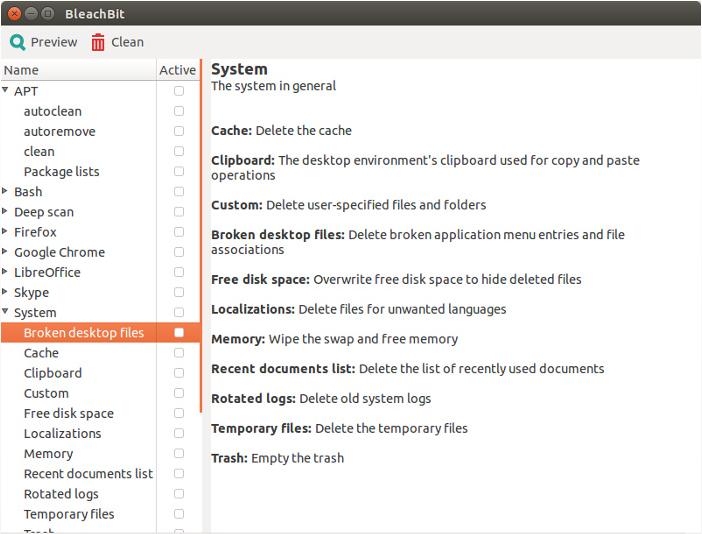This screenshot has width=702, height=534.
Task: Enable the Bash checkbox
Action: [x=179, y=192]
